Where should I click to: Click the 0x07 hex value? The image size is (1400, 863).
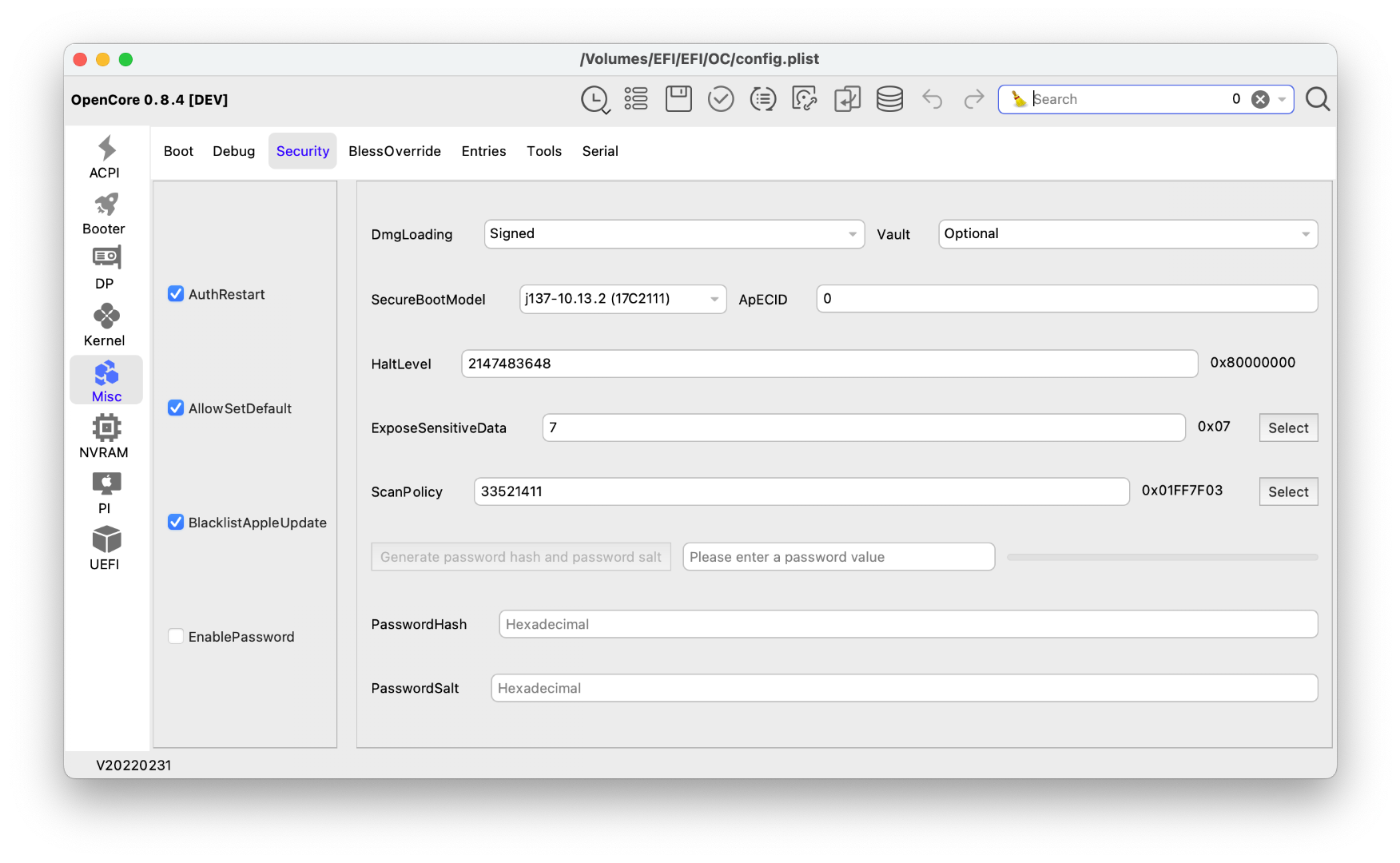1214,427
